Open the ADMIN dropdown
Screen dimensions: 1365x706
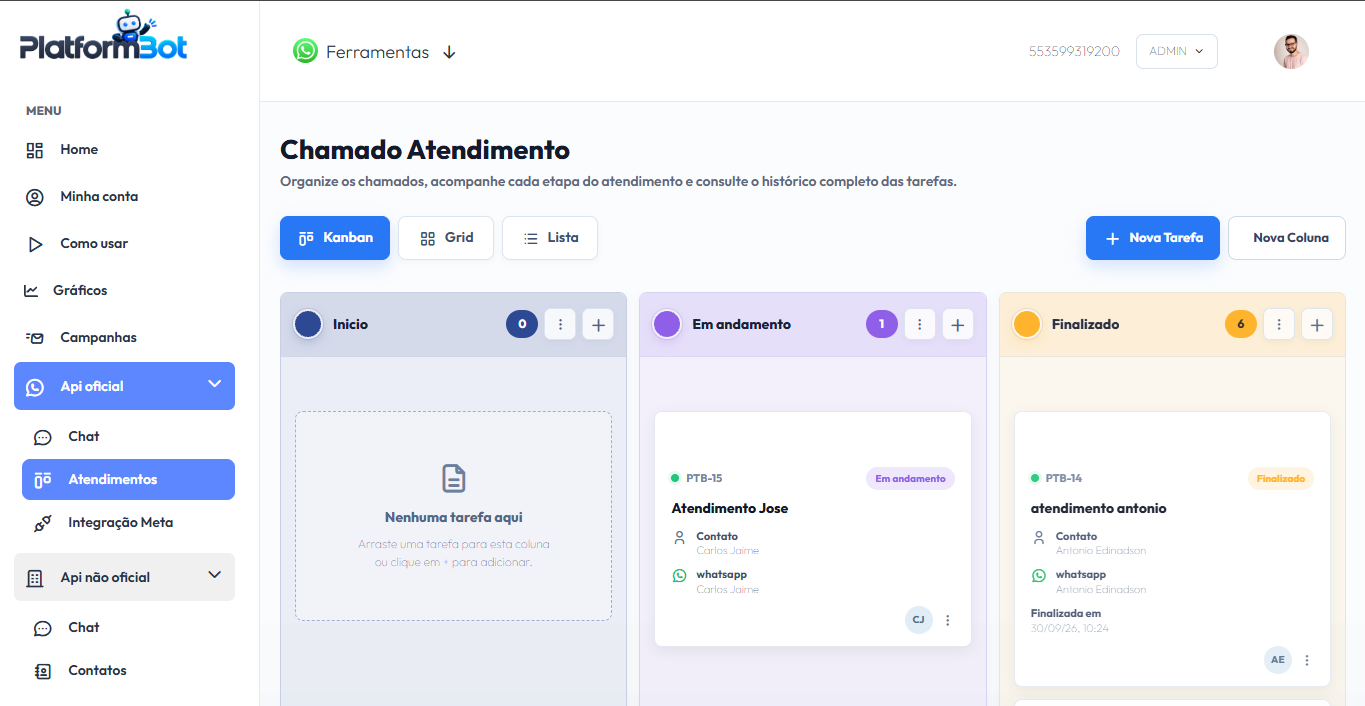pos(1176,51)
